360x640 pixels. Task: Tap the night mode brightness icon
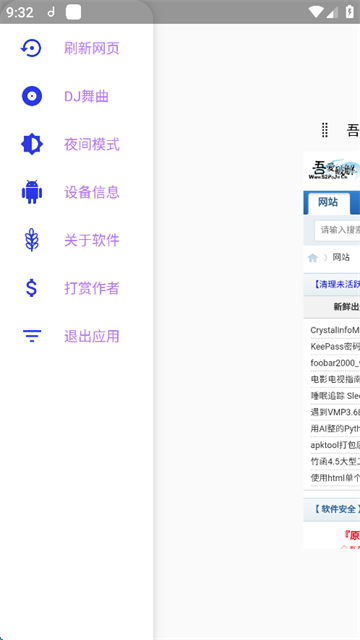[x=31, y=144]
